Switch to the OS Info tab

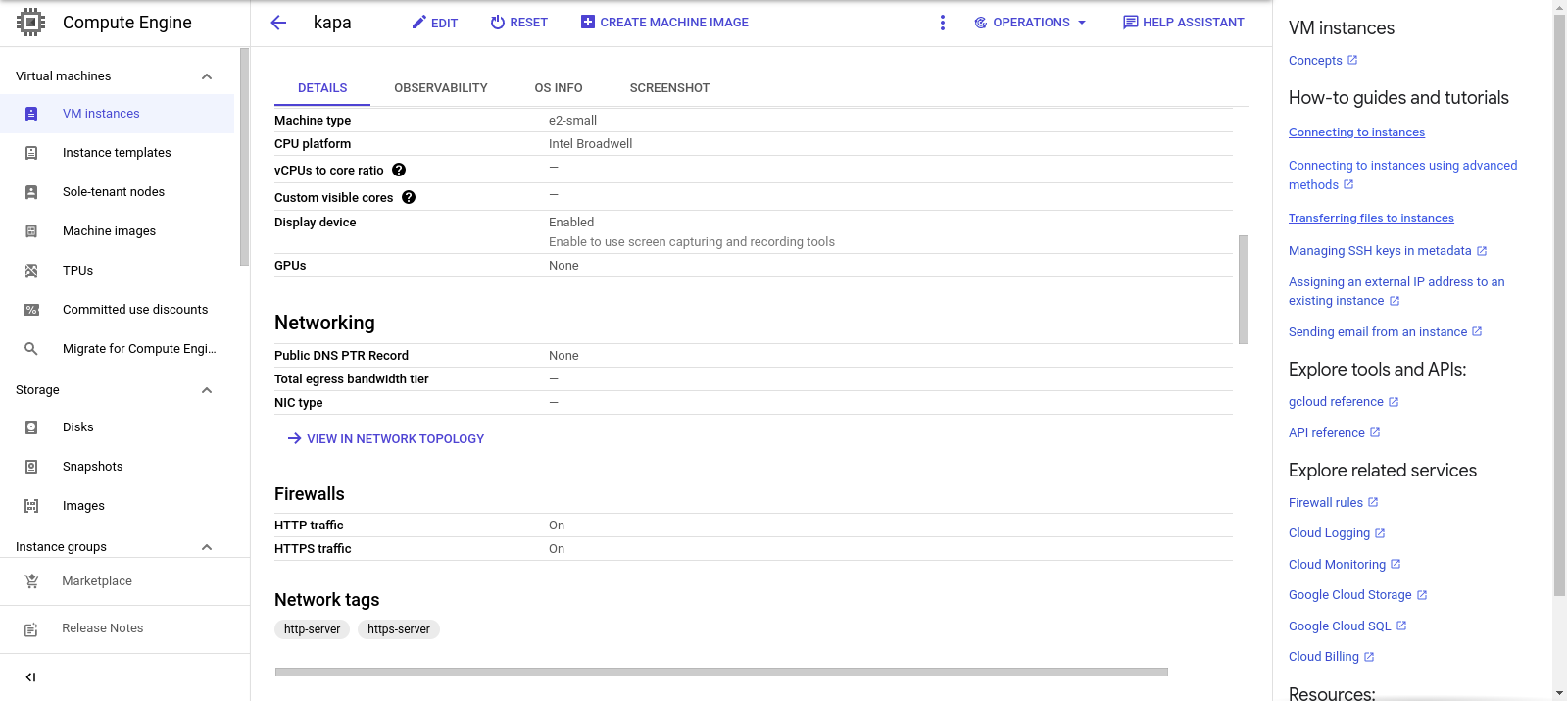(x=559, y=88)
